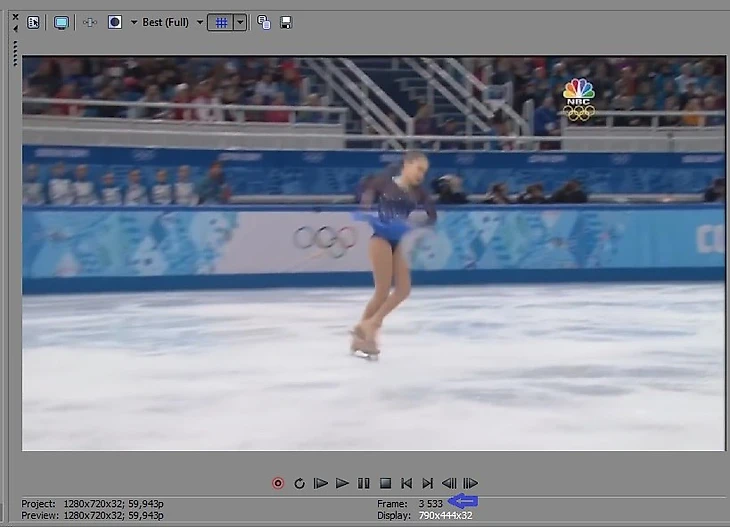Click Preview value 1280x720x32; 59,943p
This screenshot has height=527, width=730.
[x=113, y=515]
